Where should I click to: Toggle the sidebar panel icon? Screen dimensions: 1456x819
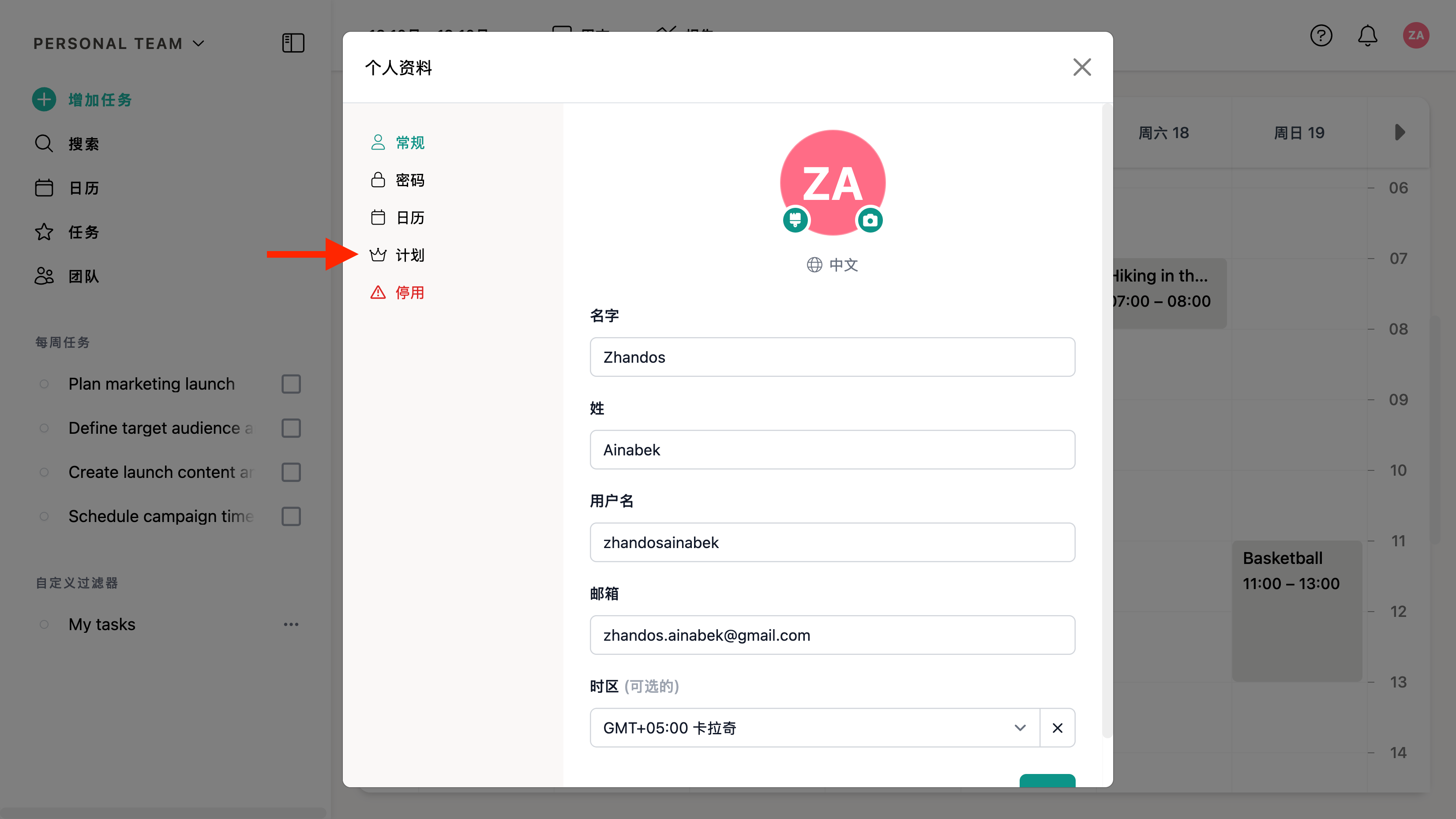click(293, 43)
